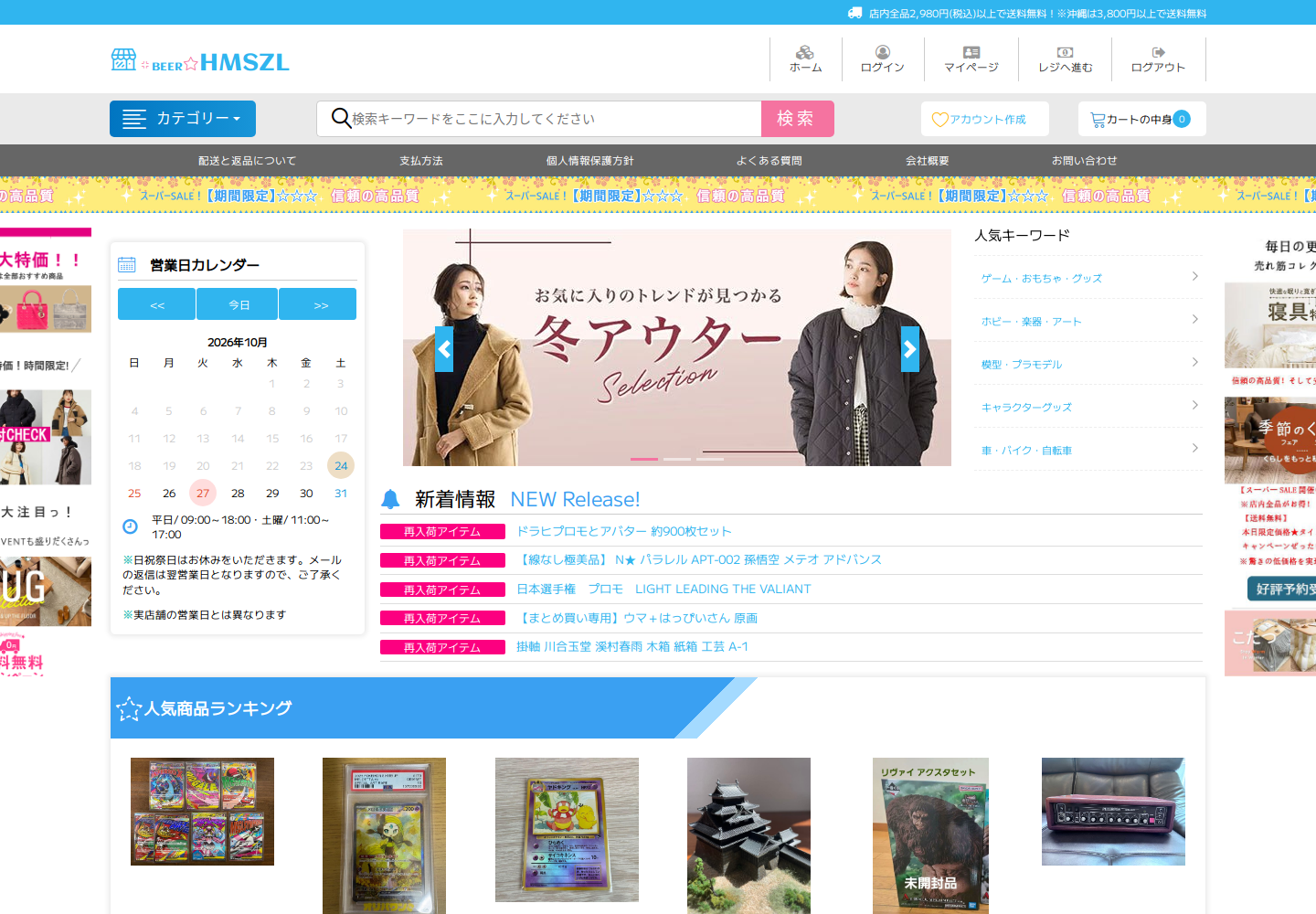Viewport: 1316px width, 914px height.
Task: Expand キャラクターグッズ keyword chevron
Action: coord(1195,405)
